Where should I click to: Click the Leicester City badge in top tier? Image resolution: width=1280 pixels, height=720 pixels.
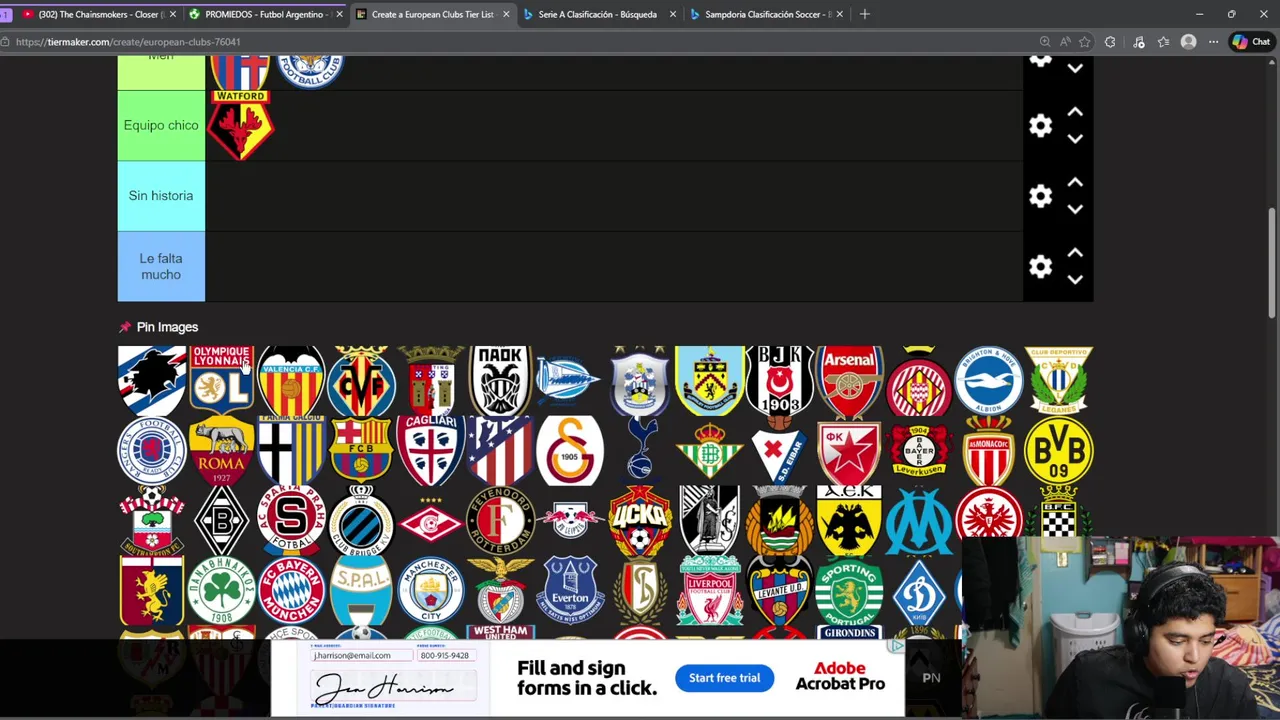[x=310, y=72]
